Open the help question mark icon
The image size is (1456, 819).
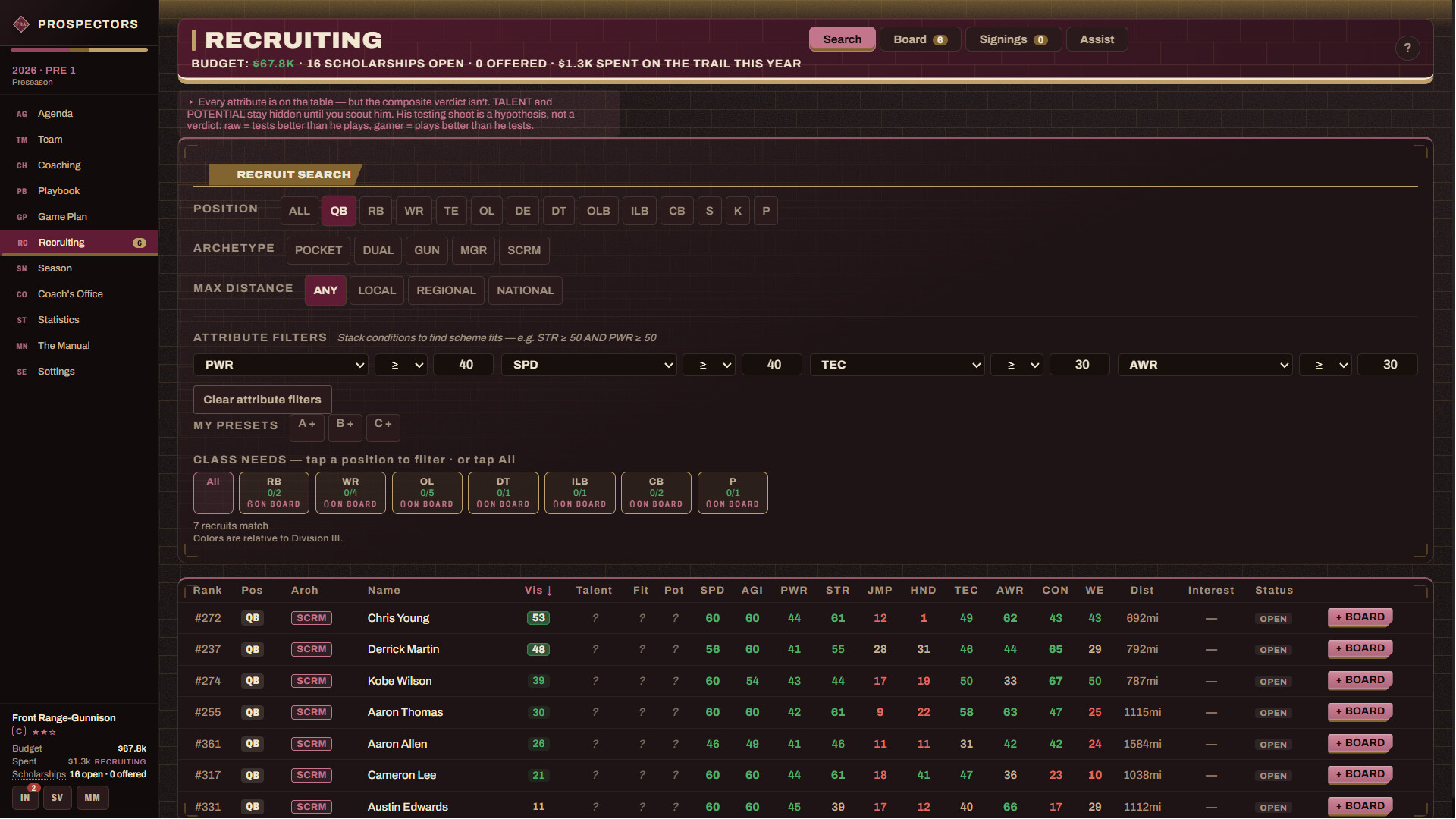pyautogui.click(x=1407, y=48)
